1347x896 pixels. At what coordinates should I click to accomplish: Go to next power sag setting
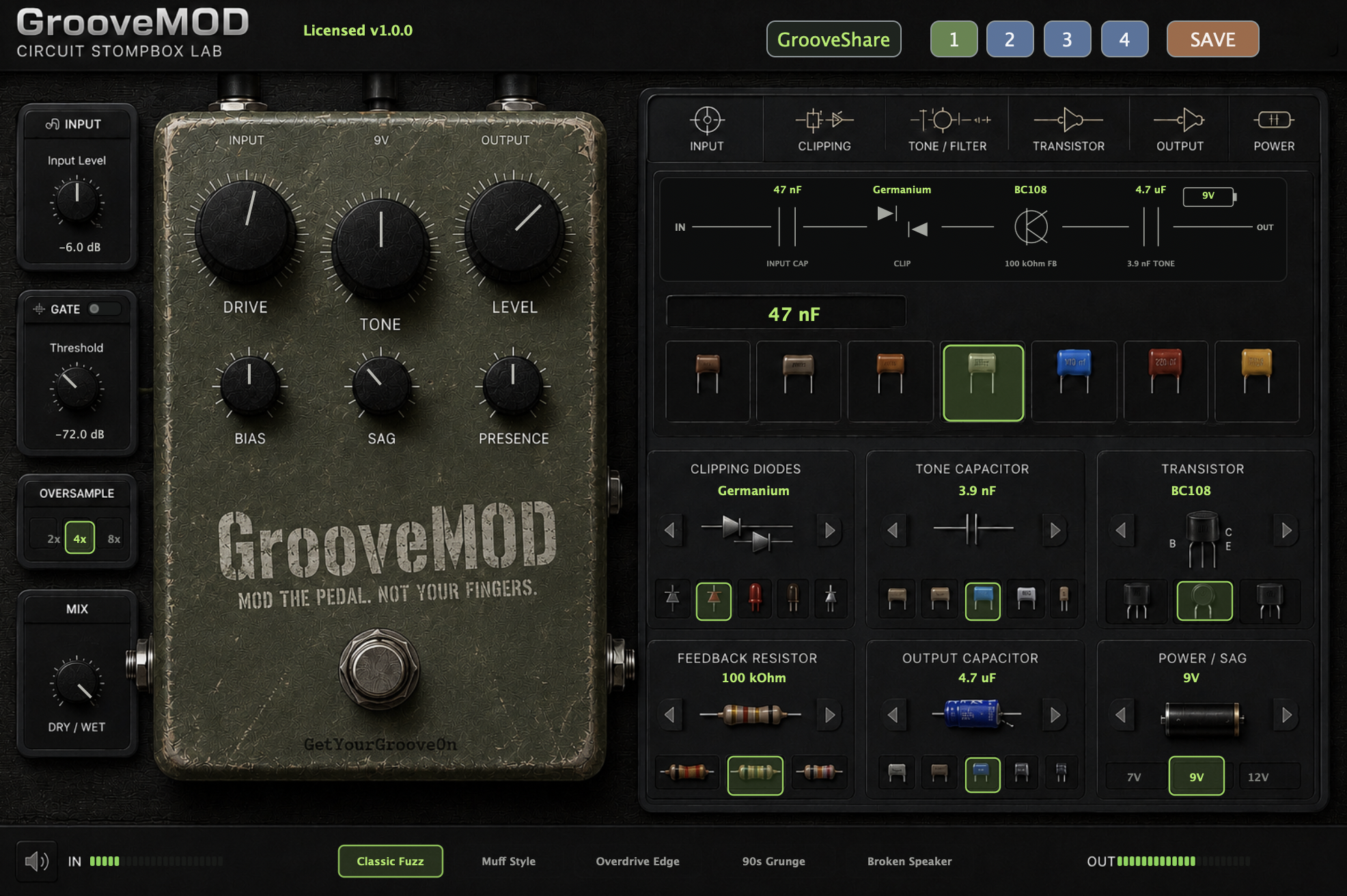click(x=1286, y=714)
